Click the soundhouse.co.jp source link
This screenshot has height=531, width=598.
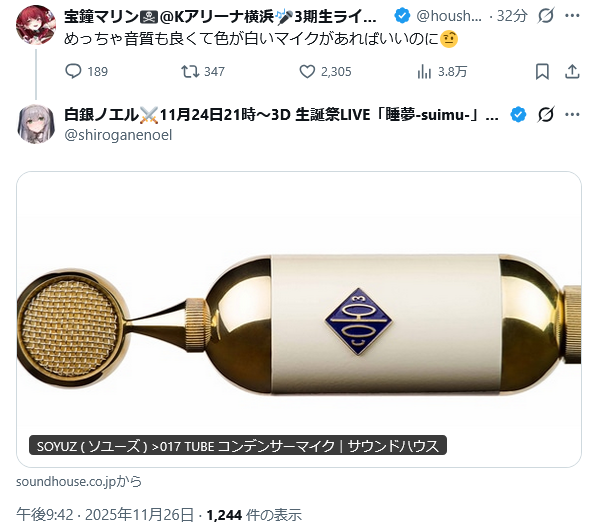[79, 481]
